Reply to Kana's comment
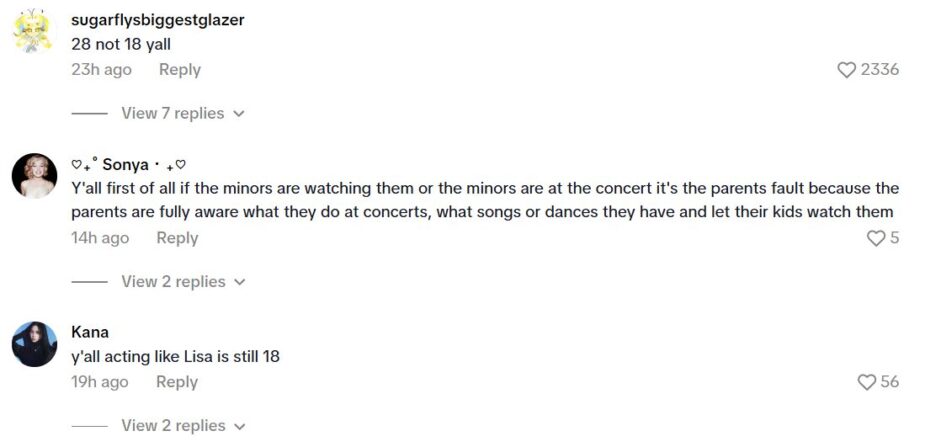Viewport: 925px width, 447px height. 177,382
